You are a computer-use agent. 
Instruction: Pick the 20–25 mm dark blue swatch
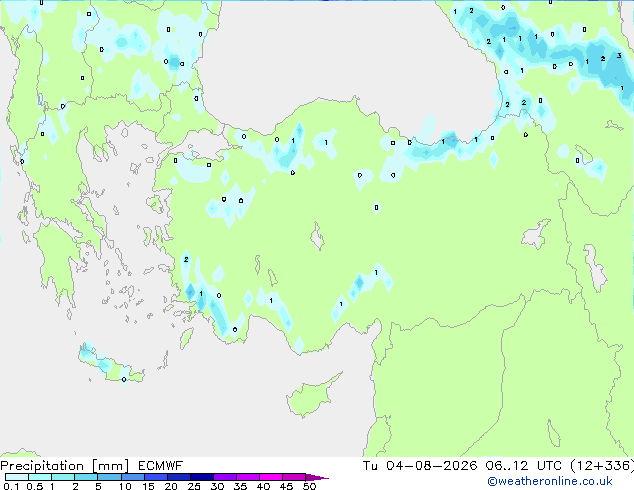(x=179, y=477)
